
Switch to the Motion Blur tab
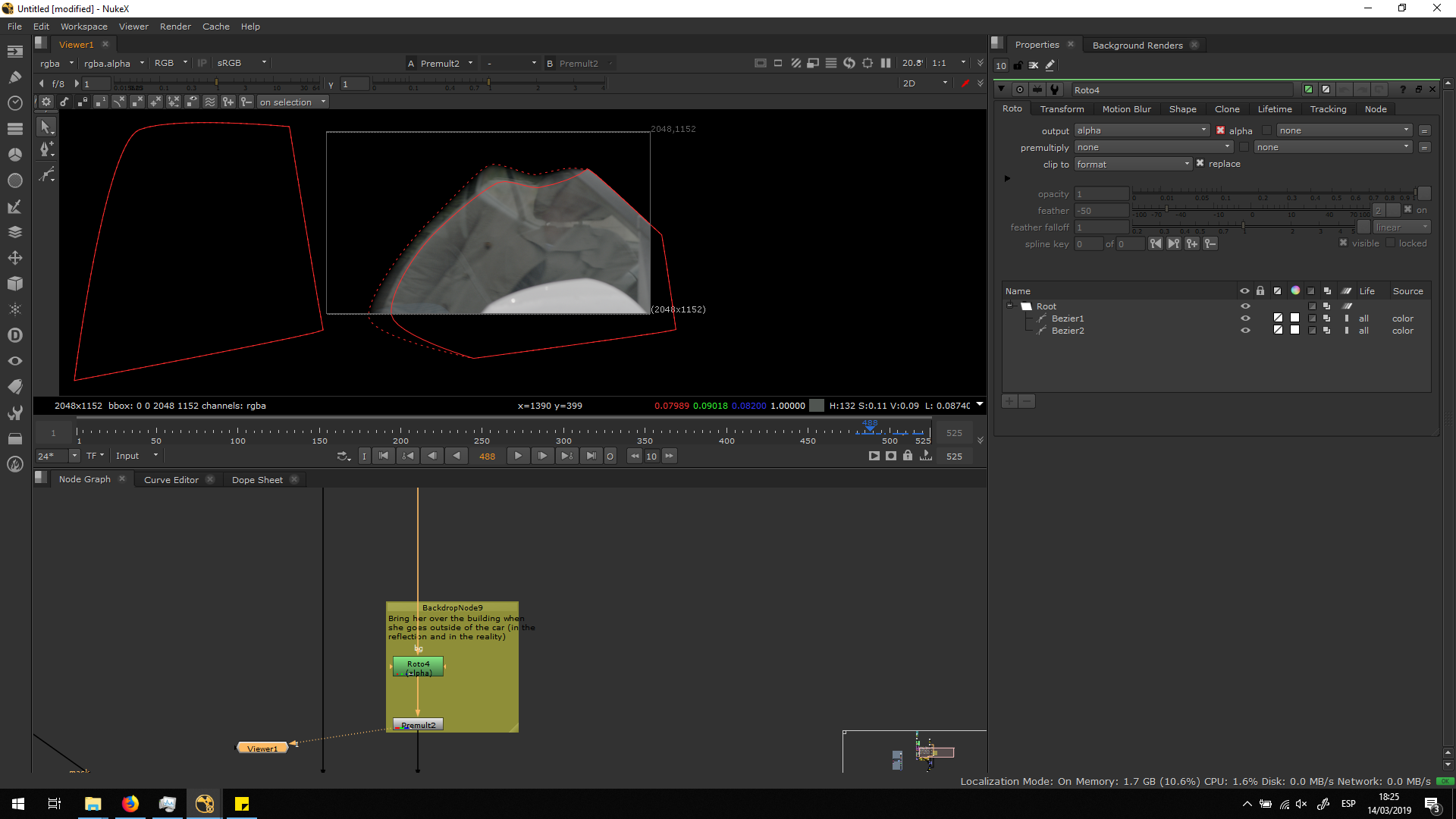tap(1126, 109)
